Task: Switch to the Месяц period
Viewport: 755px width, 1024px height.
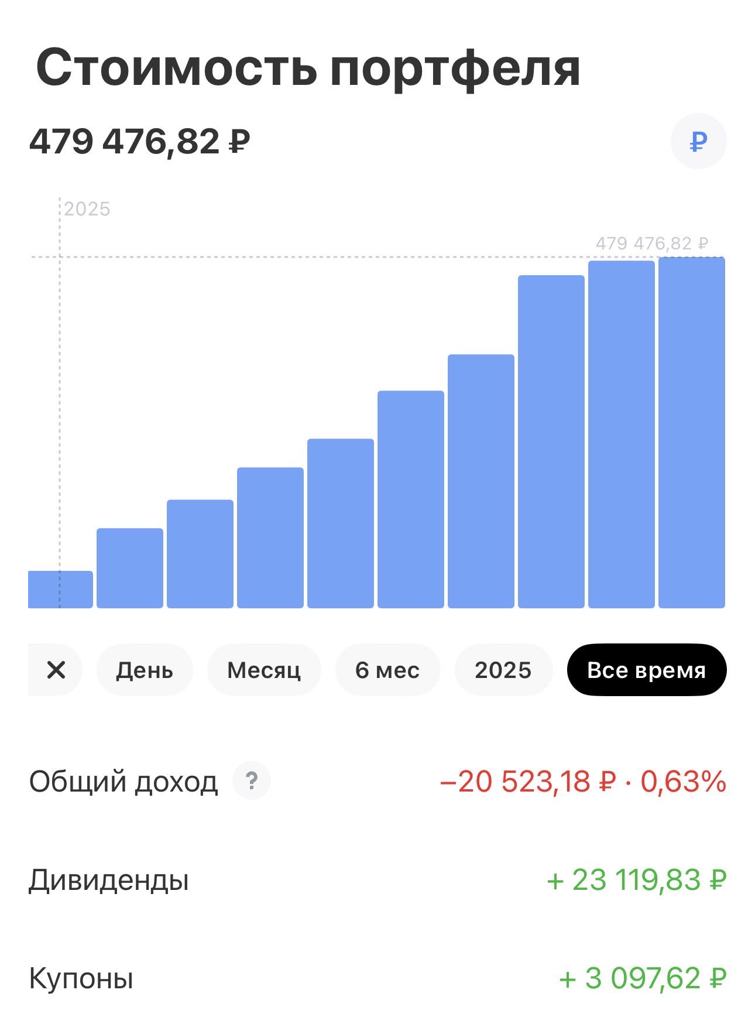Action: (x=264, y=670)
